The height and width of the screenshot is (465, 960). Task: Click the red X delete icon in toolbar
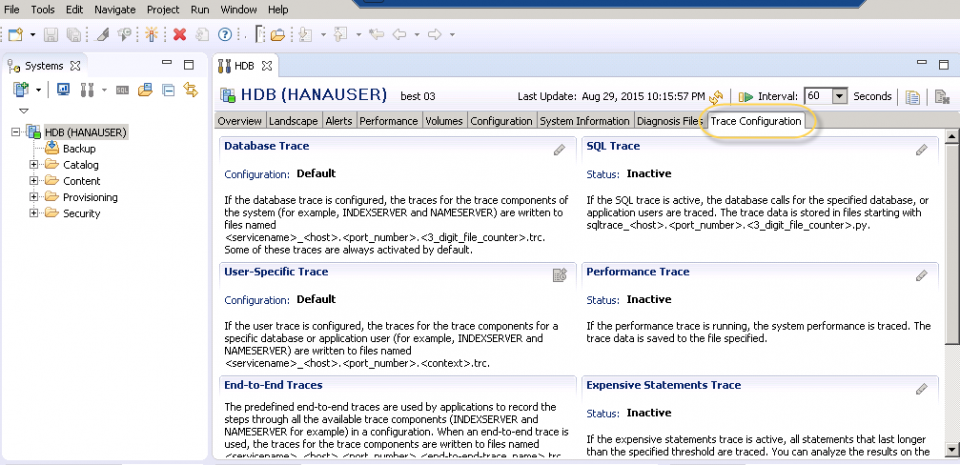(180, 34)
